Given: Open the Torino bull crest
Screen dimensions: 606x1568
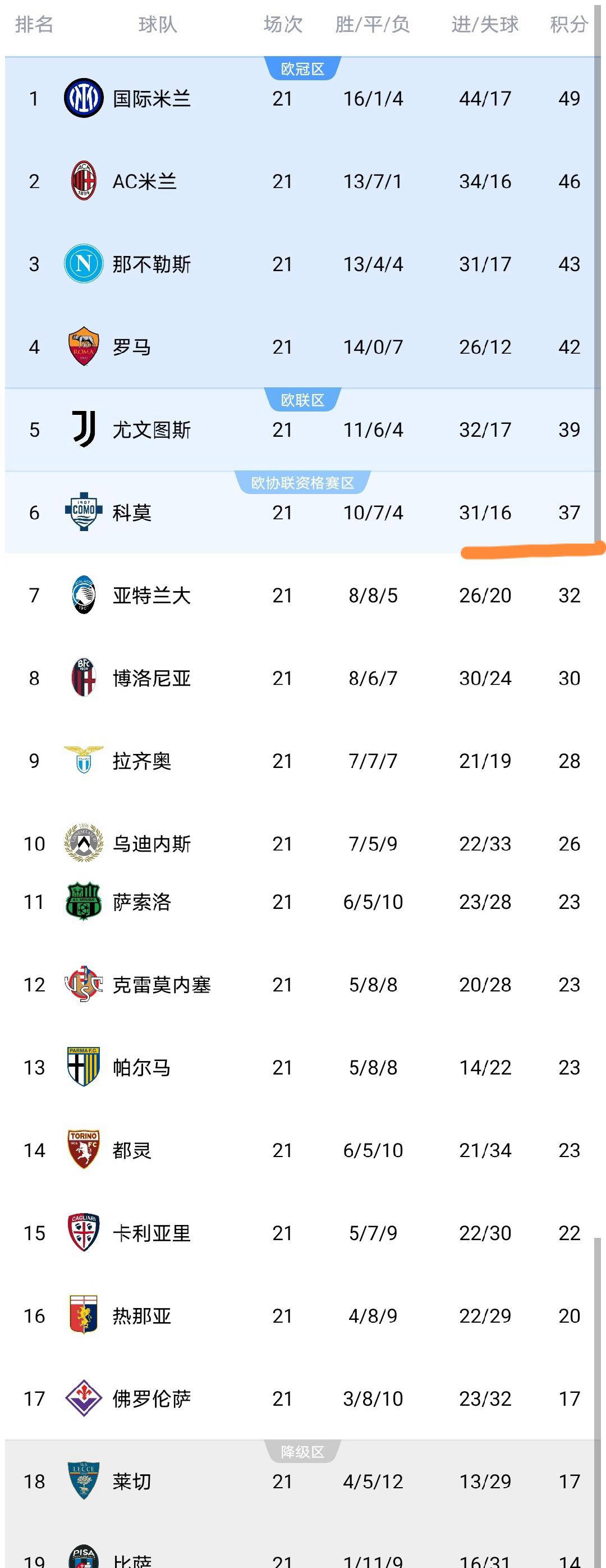Looking at the screenshot, I should [84, 1149].
